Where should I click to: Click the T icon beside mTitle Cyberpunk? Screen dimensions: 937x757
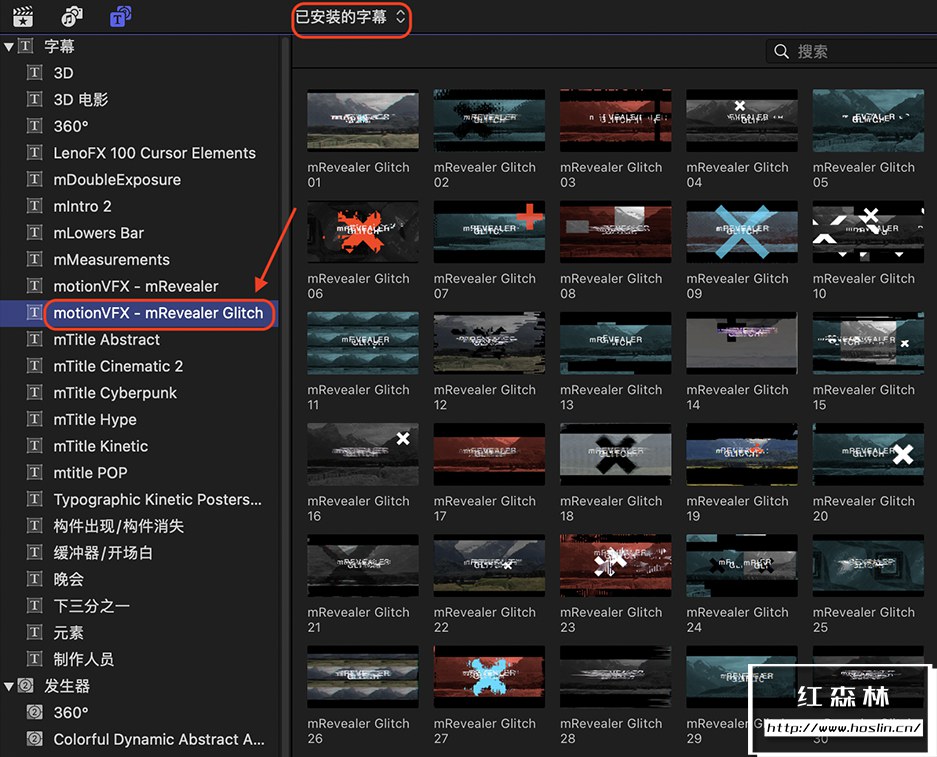point(35,393)
